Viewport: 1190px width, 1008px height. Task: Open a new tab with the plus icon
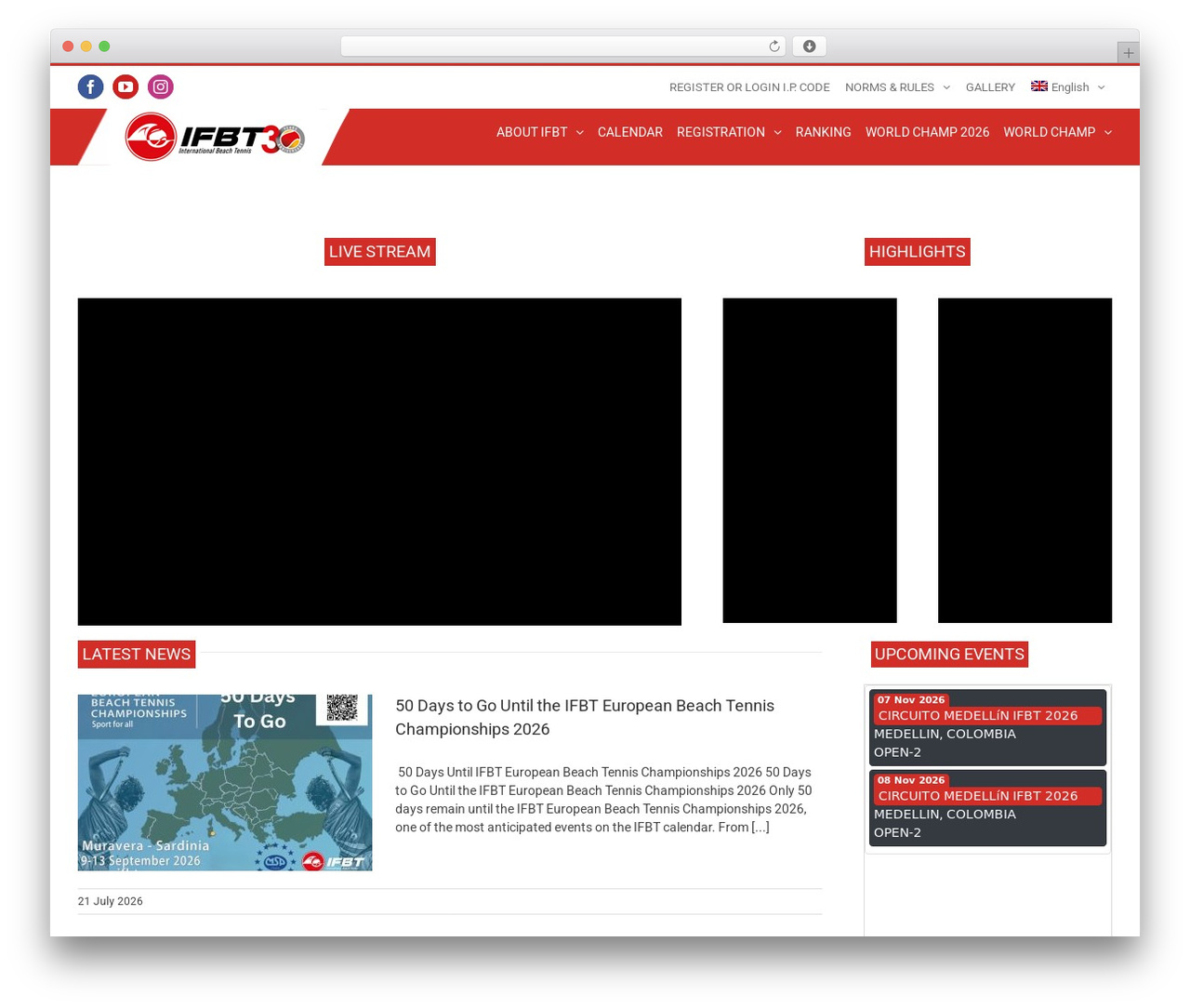(x=1128, y=53)
